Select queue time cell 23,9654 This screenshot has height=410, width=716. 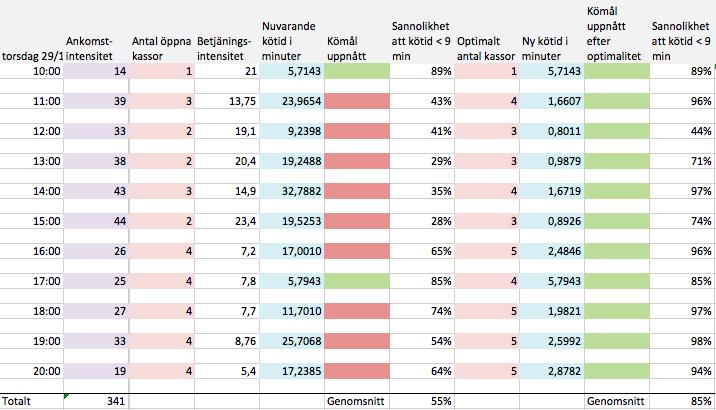tap(292, 101)
